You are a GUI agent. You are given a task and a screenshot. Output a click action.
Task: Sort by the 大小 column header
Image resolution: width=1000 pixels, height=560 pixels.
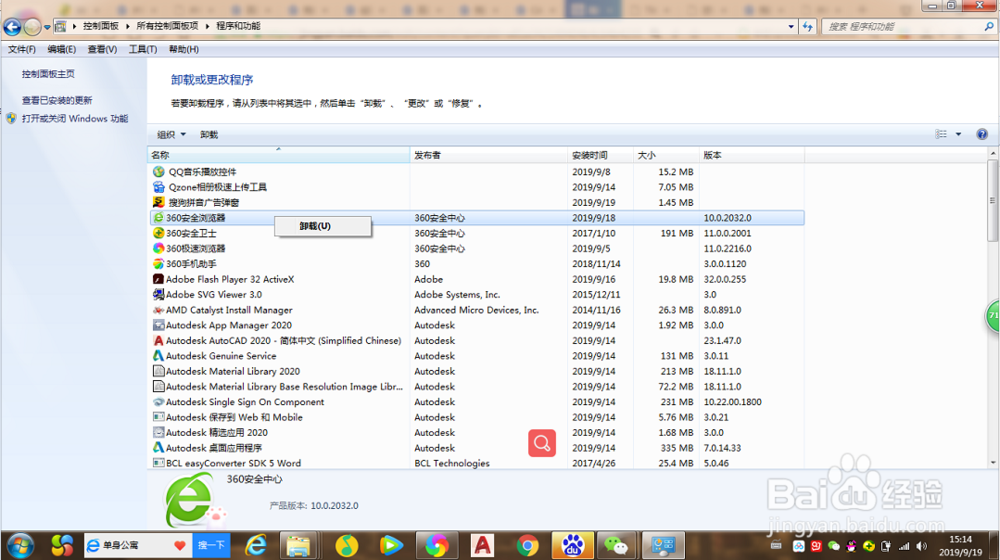[x=666, y=155]
